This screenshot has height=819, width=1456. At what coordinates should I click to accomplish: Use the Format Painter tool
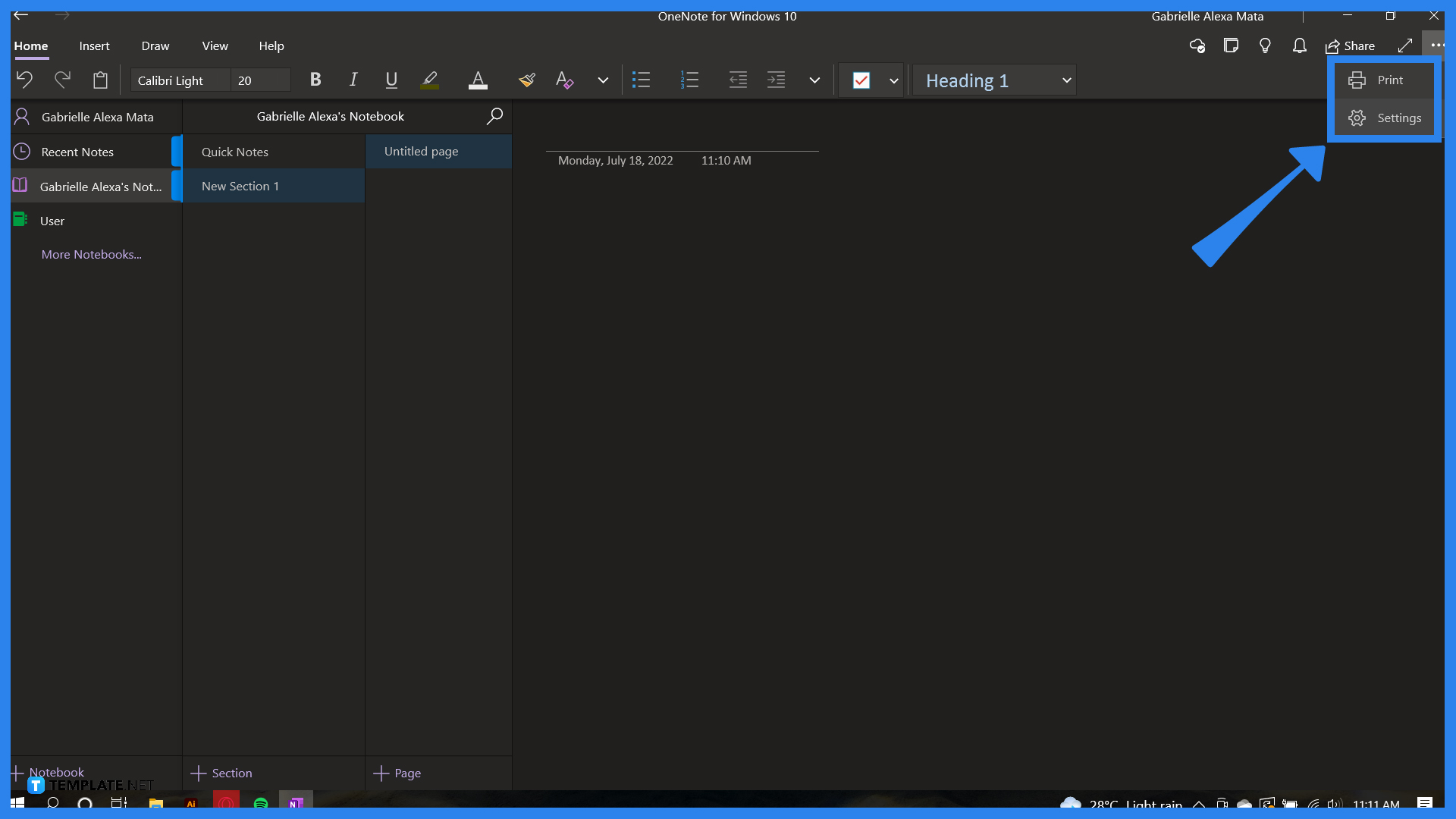coord(526,80)
